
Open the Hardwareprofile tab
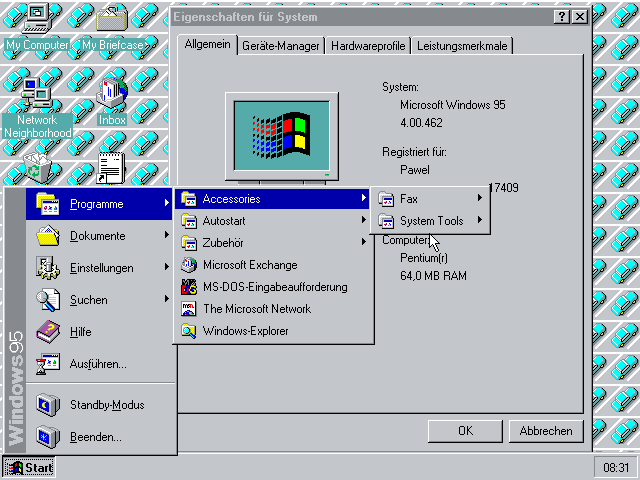point(368,46)
